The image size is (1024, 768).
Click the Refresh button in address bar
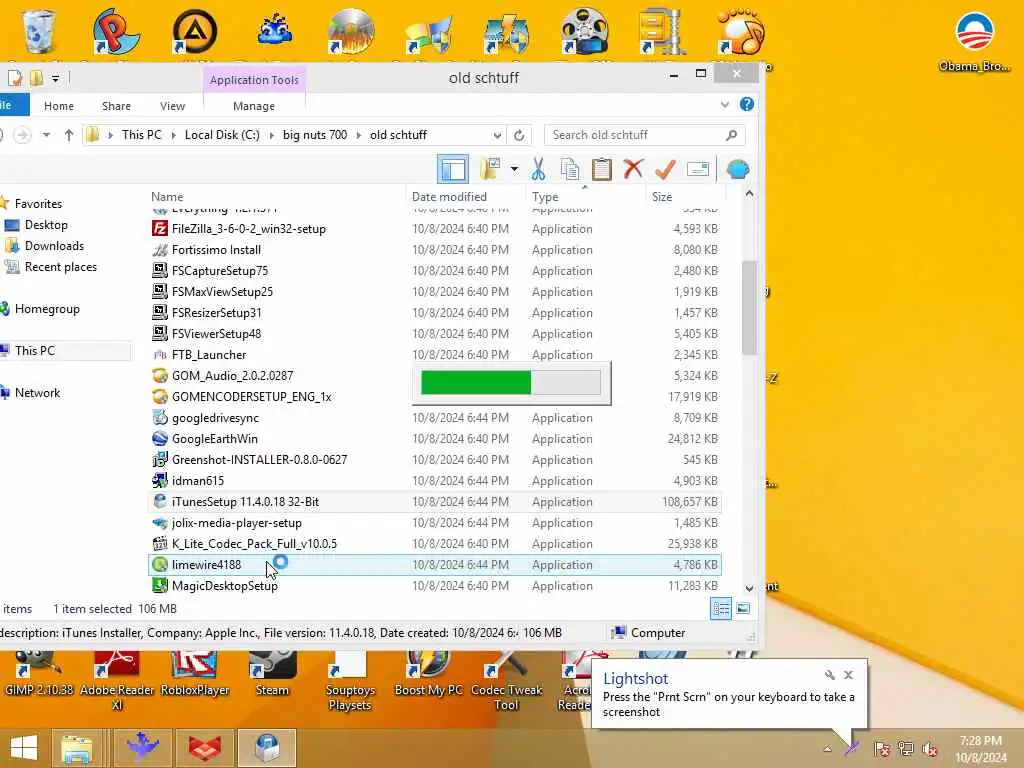(x=519, y=135)
